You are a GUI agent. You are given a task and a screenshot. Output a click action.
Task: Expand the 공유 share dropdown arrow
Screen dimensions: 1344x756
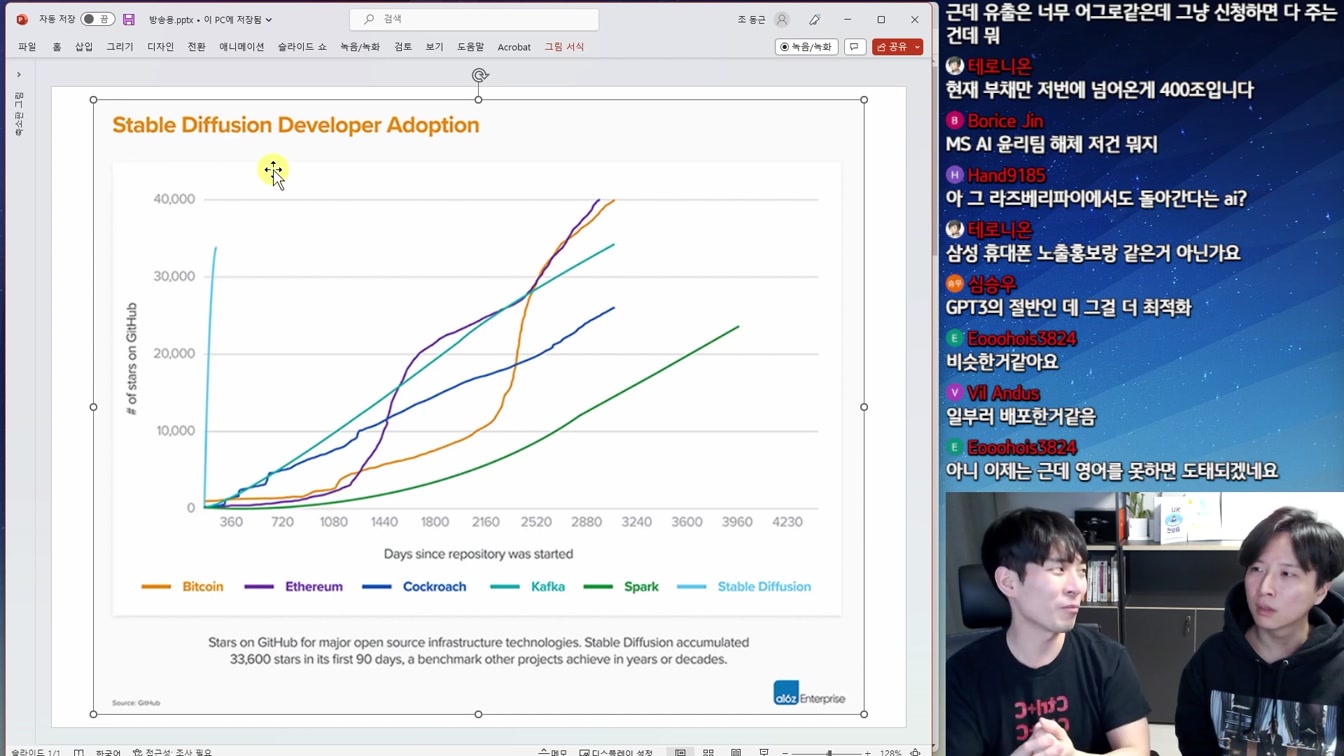(x=918, y=47)
